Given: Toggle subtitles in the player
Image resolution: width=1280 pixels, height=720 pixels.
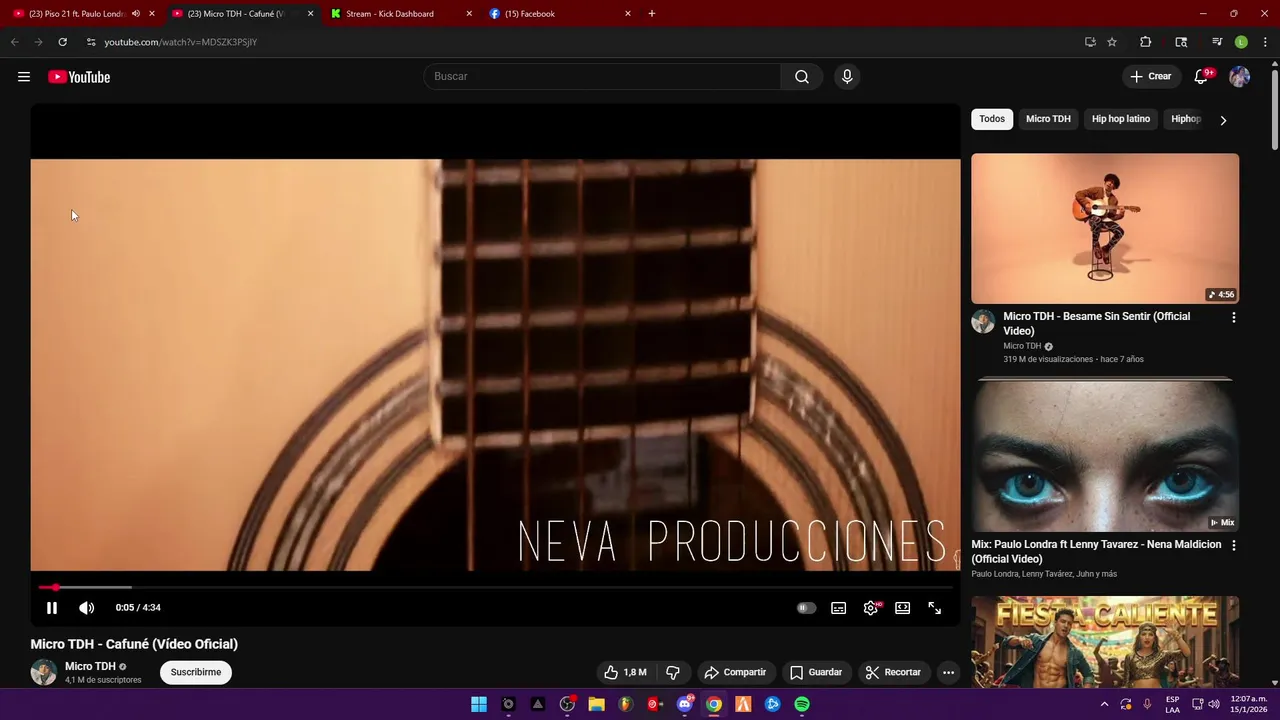Looking at the screenshot, I should pyautogui.click(x=839, y=608).
